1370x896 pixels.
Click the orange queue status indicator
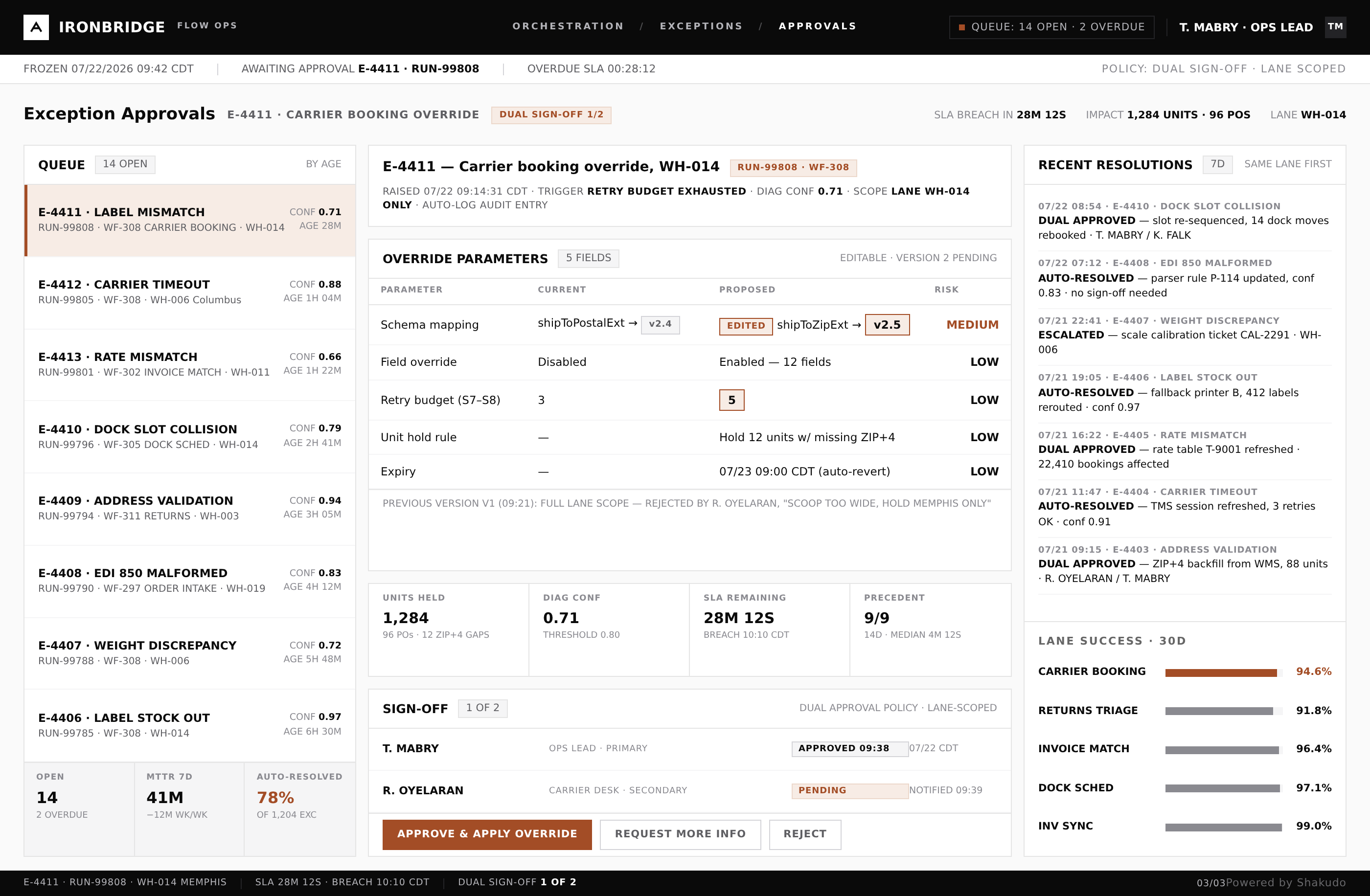(x=961, y=27)
